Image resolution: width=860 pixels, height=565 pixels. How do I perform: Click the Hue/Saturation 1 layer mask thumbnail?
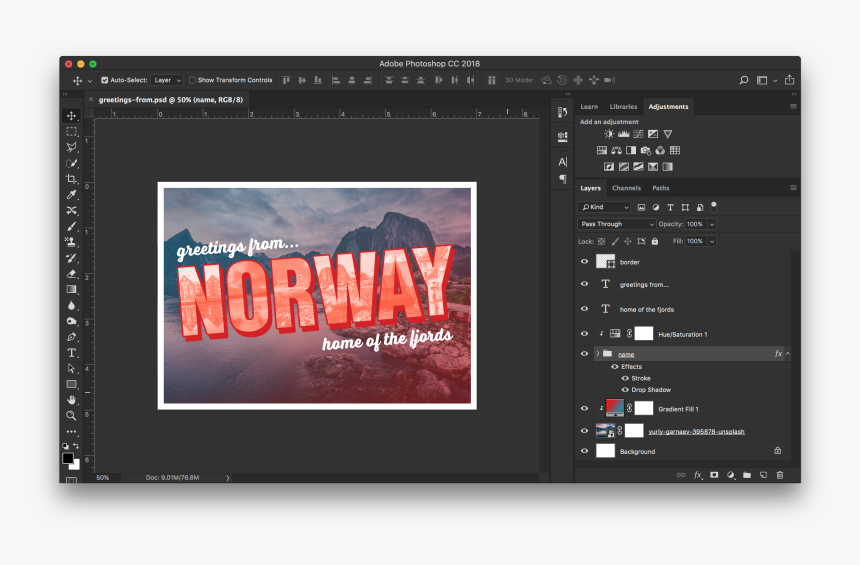click(x=644, y=334)
